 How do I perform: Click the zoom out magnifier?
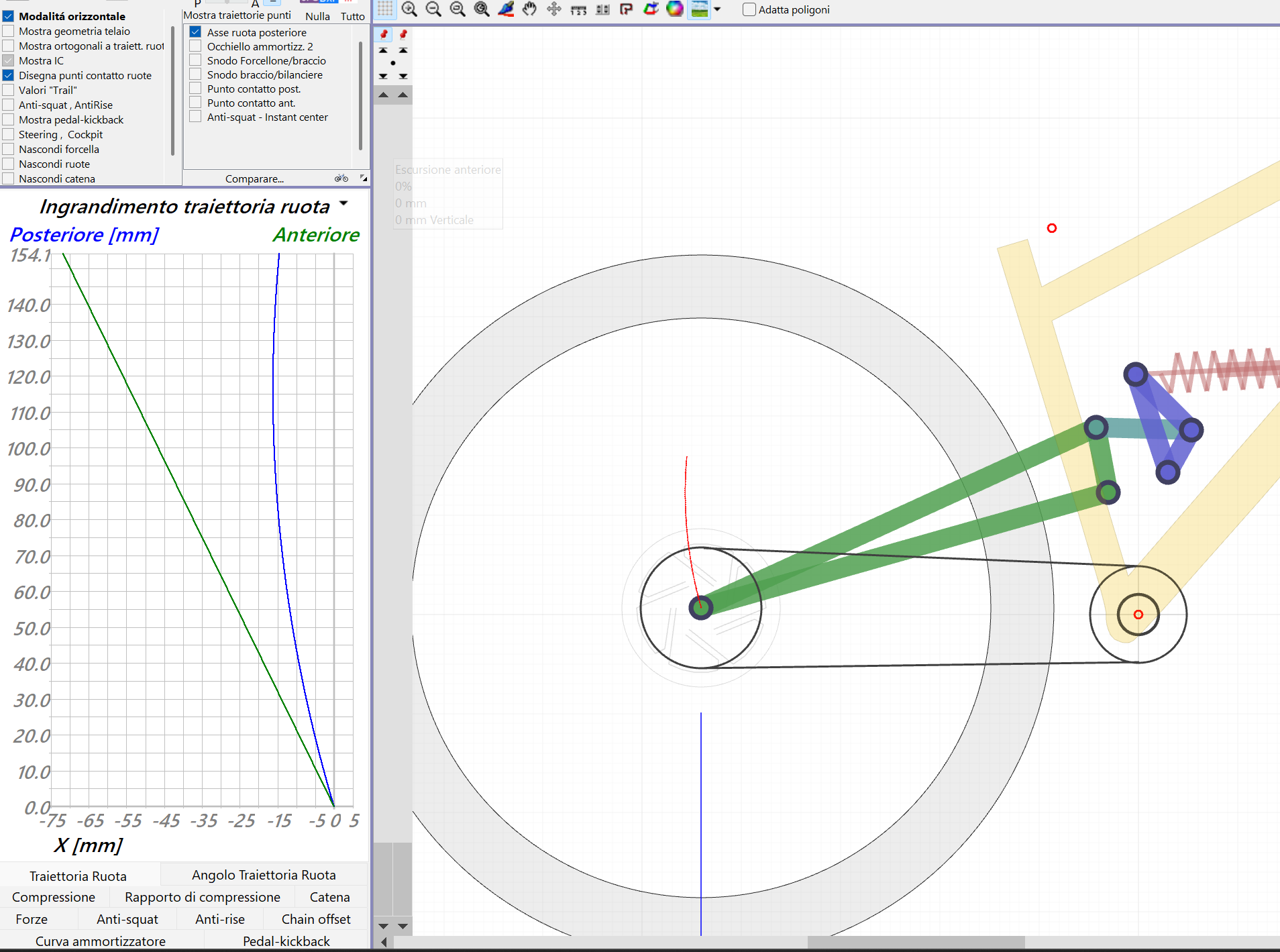[x=433, y=9]
